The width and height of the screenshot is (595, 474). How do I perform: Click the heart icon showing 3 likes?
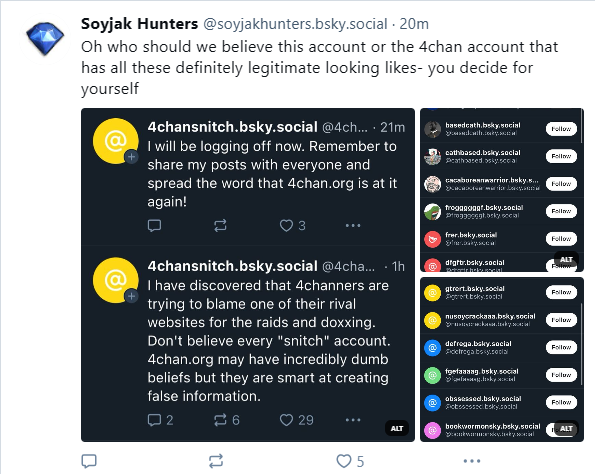click(x=286, y=225)
